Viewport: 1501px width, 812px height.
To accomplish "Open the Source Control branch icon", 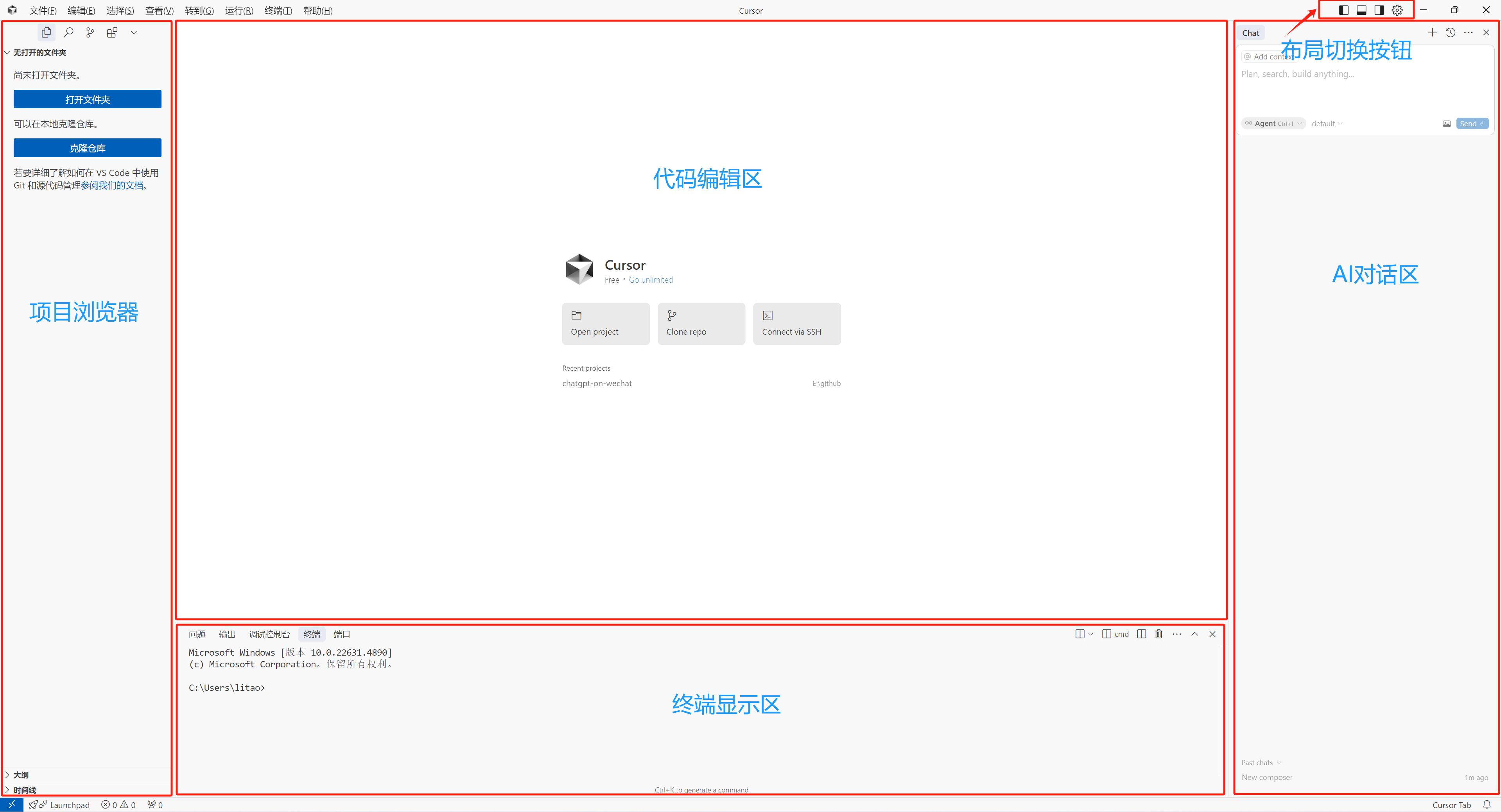I will pos(90,32).
